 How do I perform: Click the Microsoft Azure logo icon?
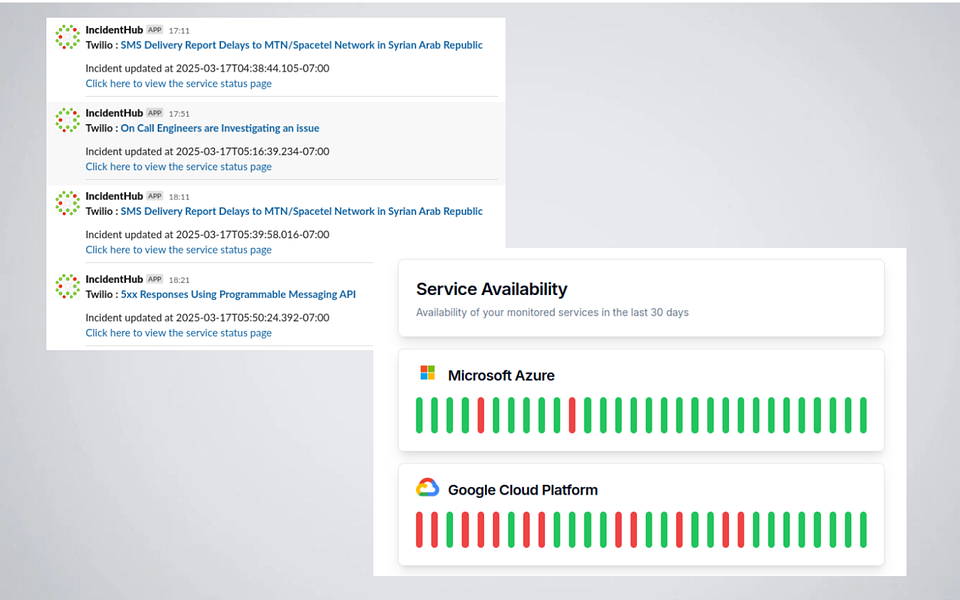coord(427,373)
